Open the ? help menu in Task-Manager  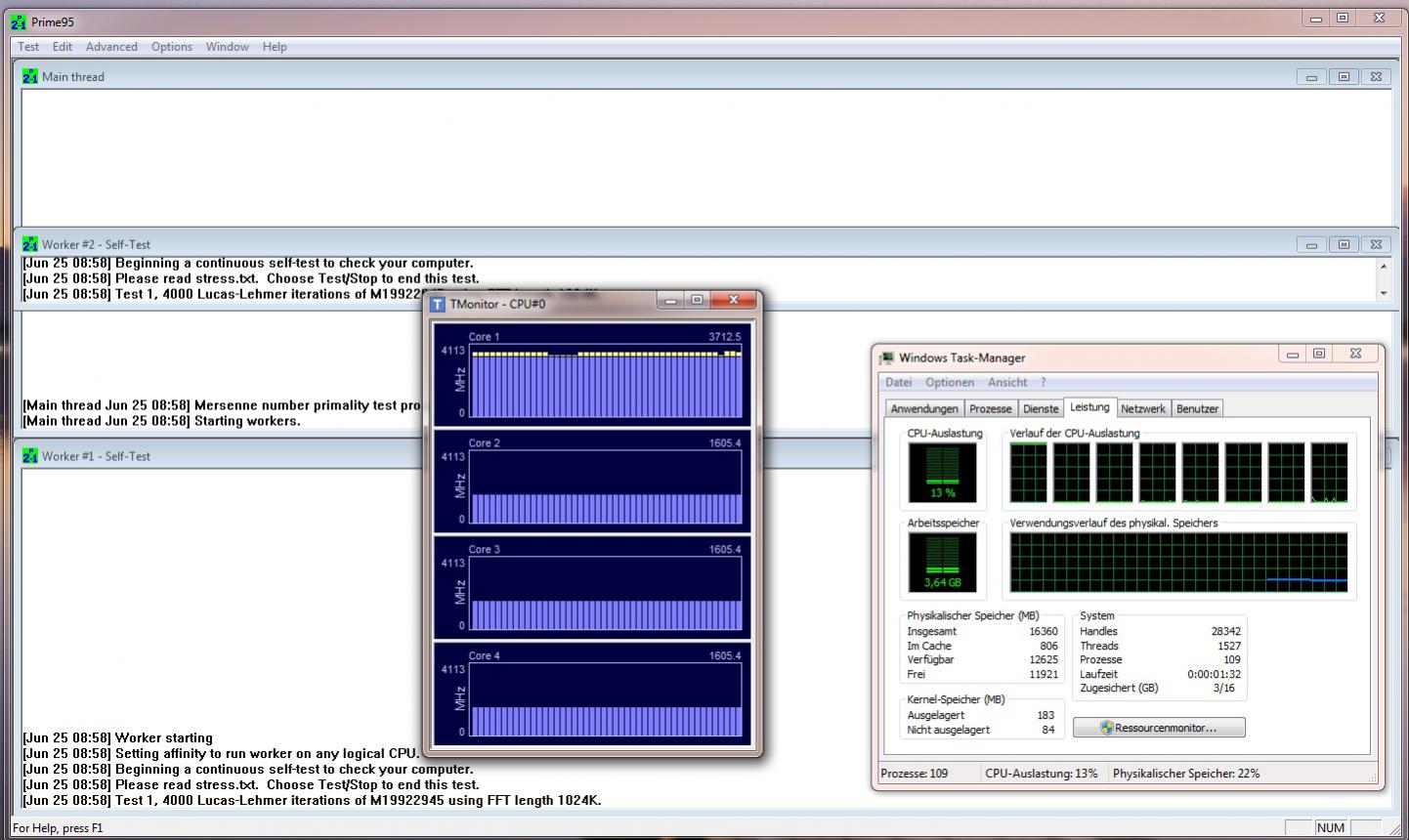(x=1043, y=383)
